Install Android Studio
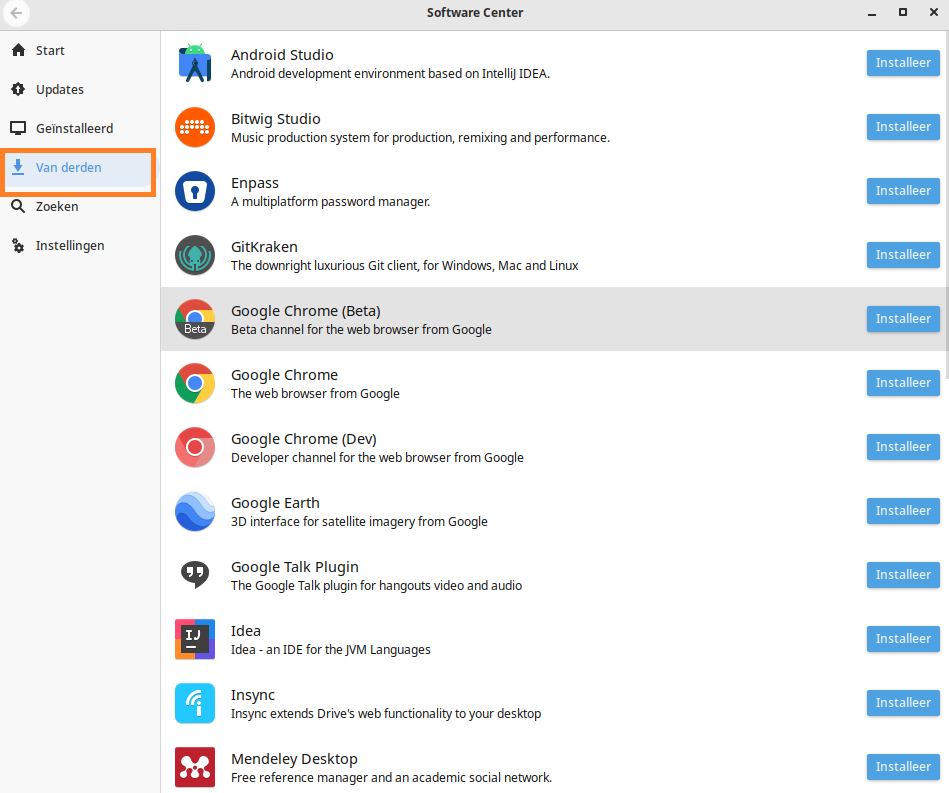 click(x=903, y=63)
